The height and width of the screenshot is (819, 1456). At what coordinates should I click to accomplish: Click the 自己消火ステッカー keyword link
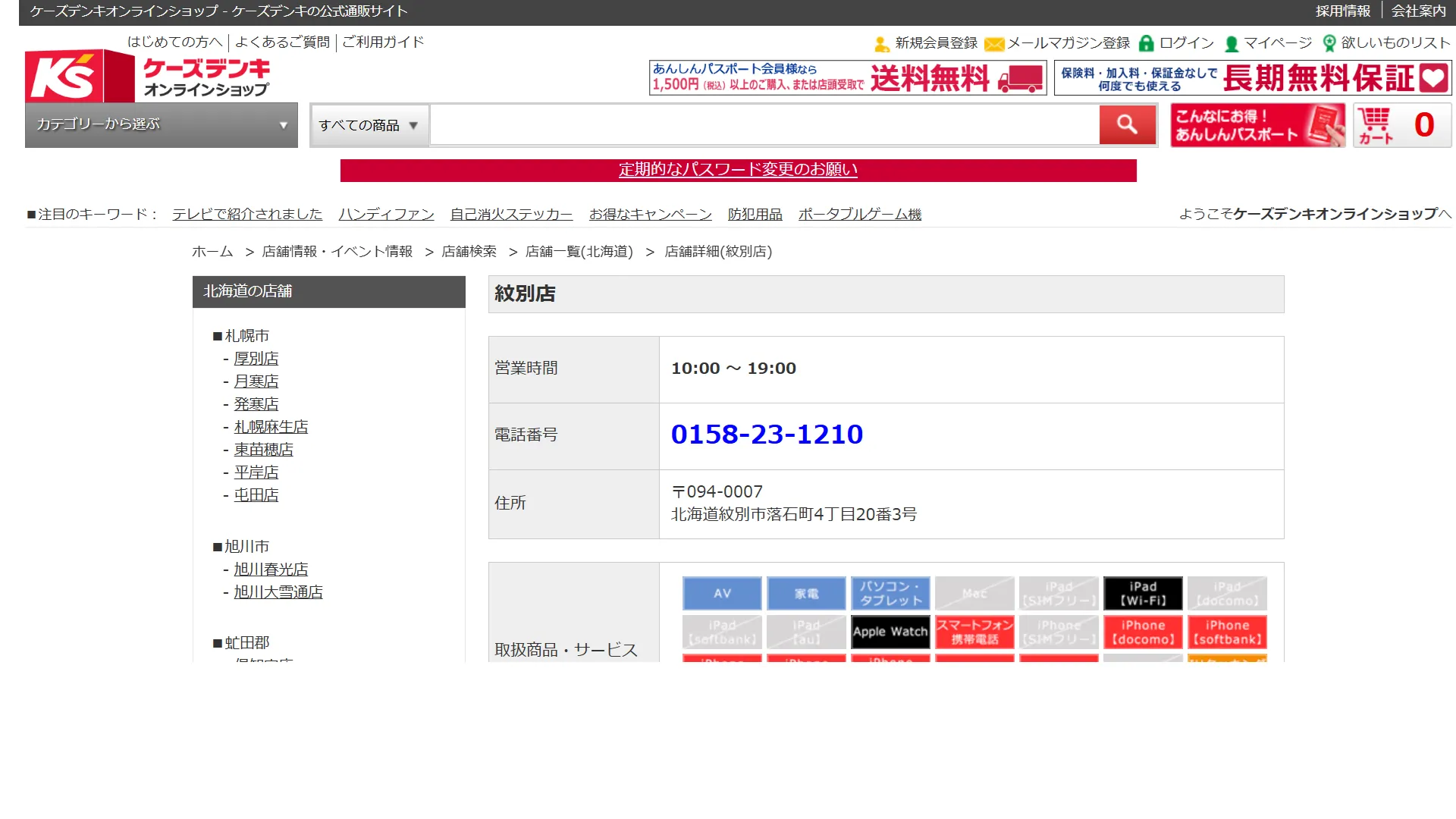(511, 215)
